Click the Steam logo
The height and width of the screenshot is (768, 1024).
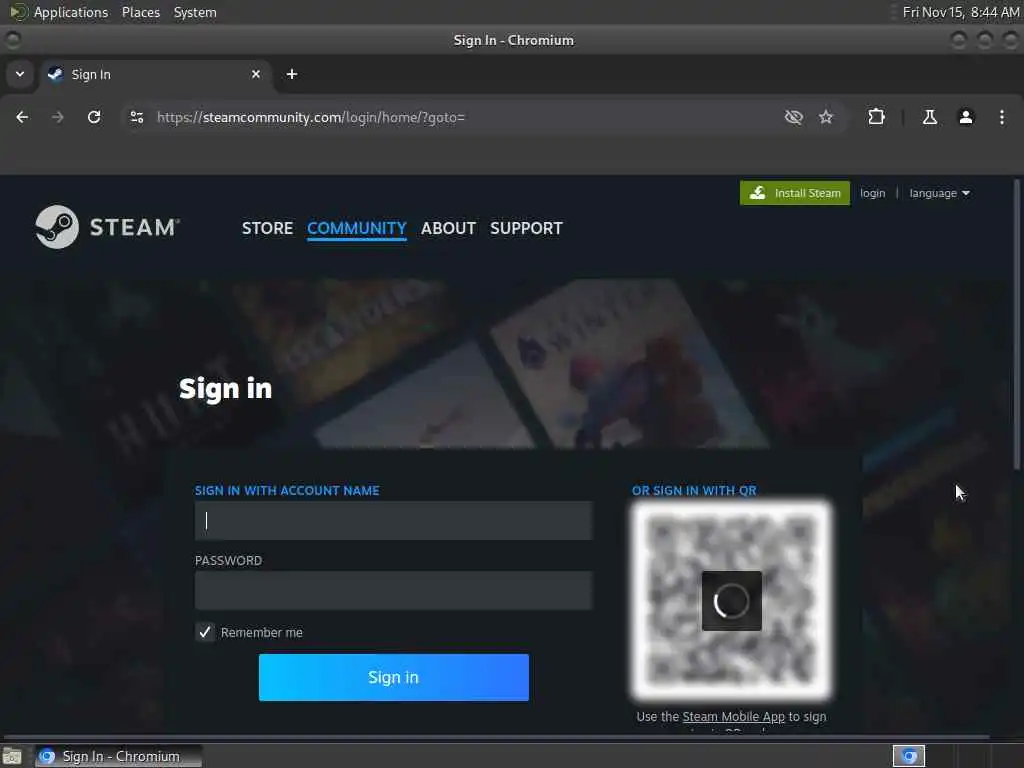[108, 227]
